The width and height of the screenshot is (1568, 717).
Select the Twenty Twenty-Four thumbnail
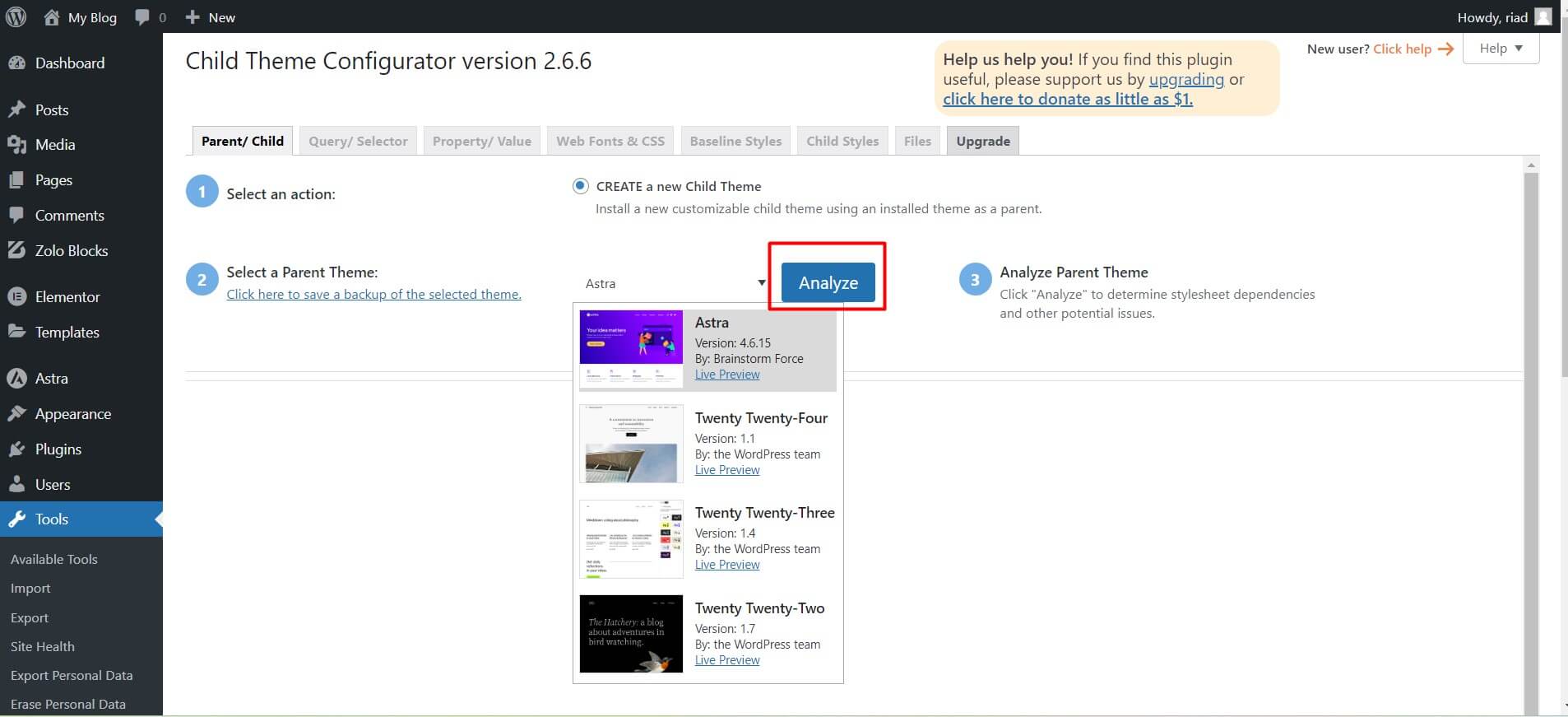631,444
